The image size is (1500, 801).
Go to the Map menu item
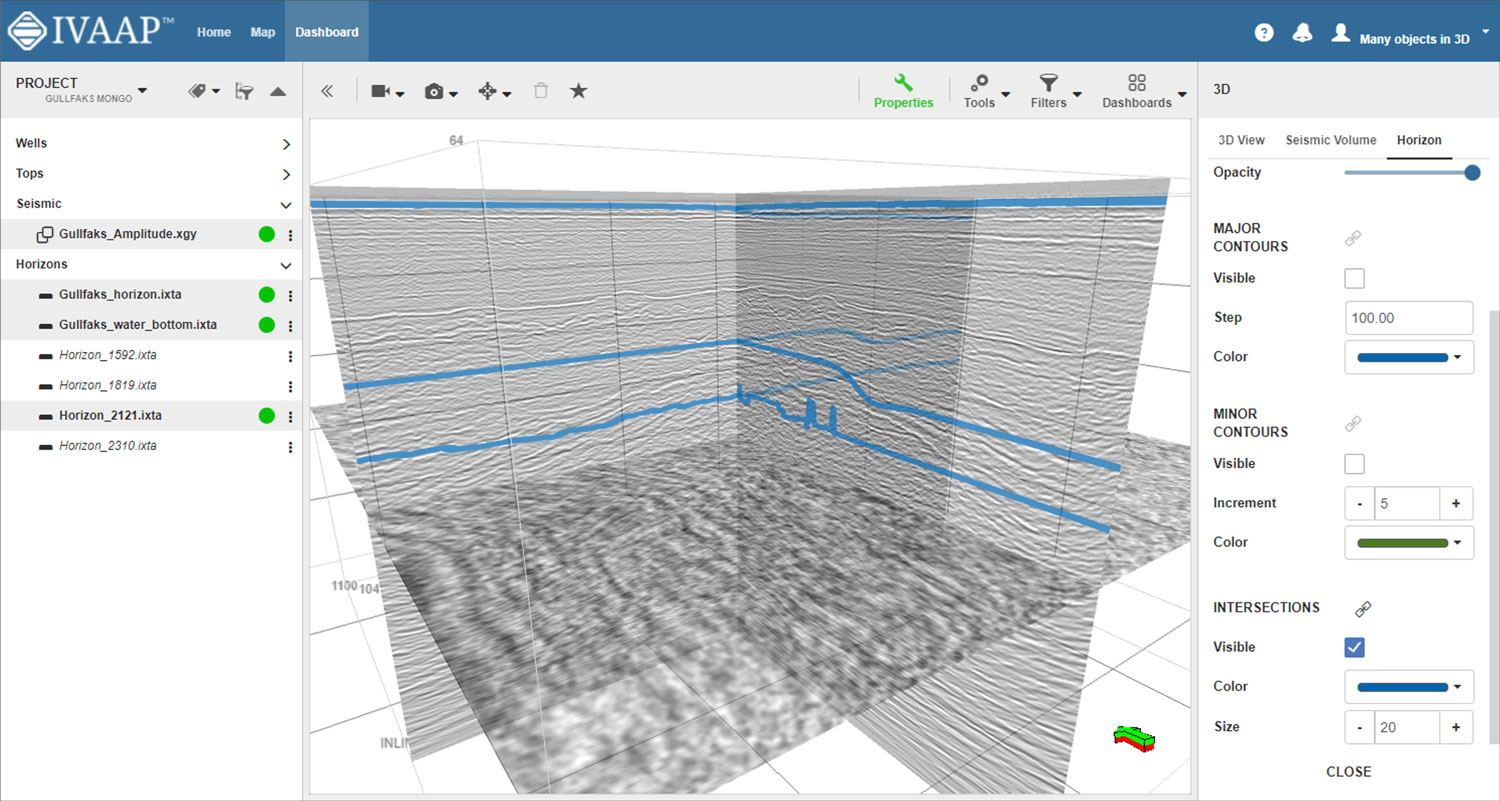263,32
